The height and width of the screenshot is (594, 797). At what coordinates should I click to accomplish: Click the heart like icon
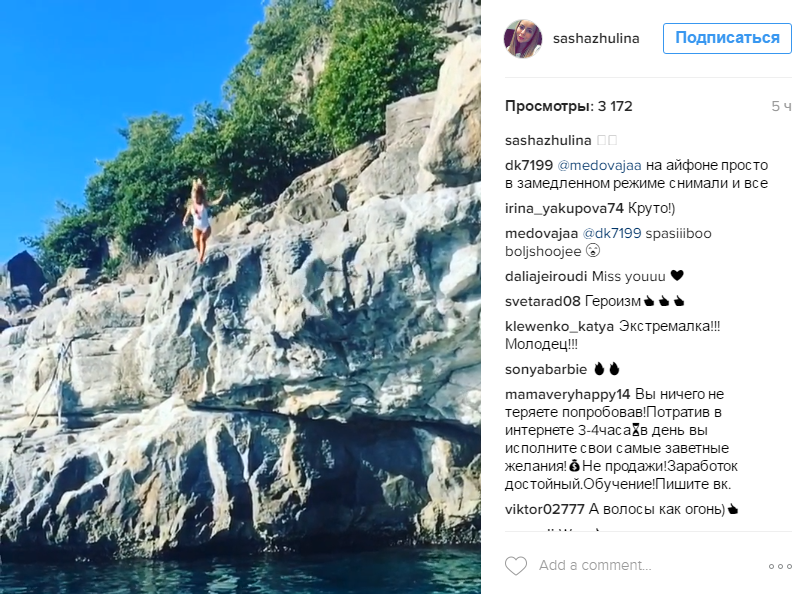pos(515,566)
